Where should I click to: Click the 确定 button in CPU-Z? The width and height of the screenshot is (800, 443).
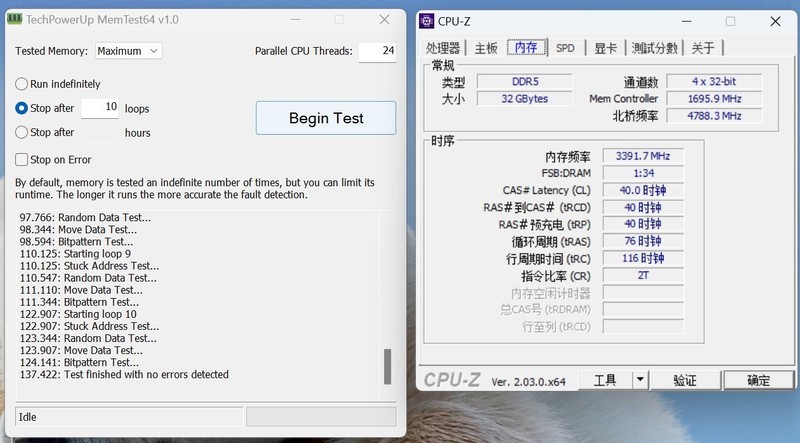pyautogui.click(x=758, y=380)
